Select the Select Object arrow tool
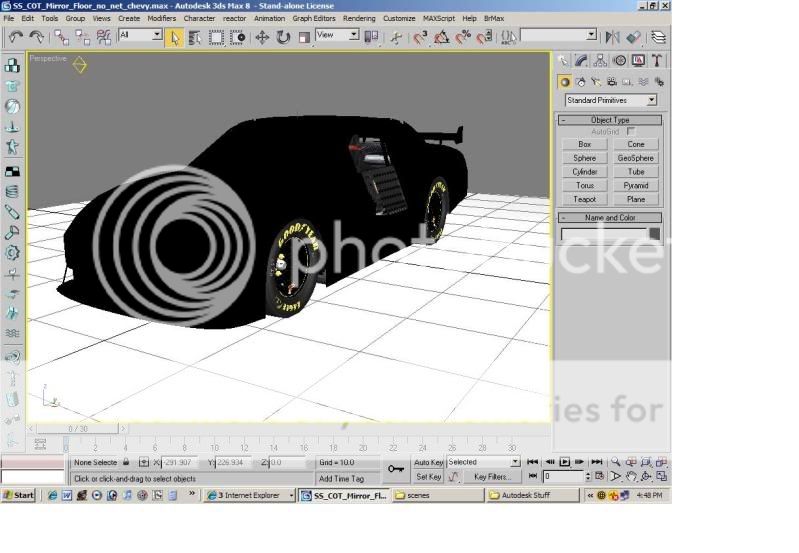Screen dimensions: 799x553 175,37
